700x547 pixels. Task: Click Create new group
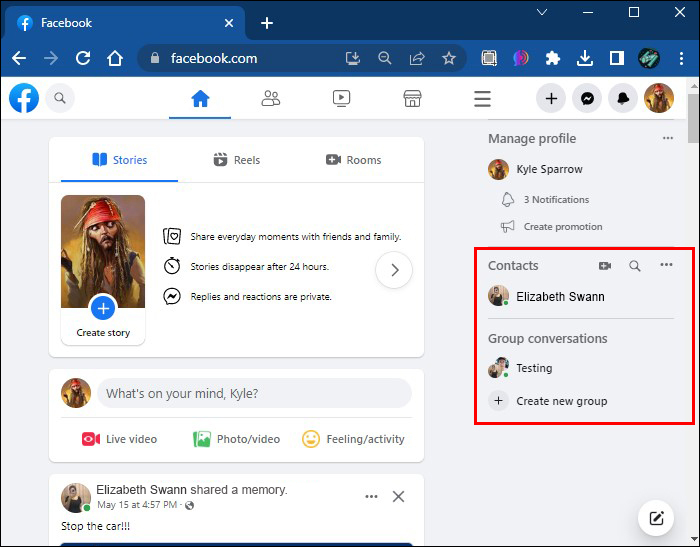[561, 401]
